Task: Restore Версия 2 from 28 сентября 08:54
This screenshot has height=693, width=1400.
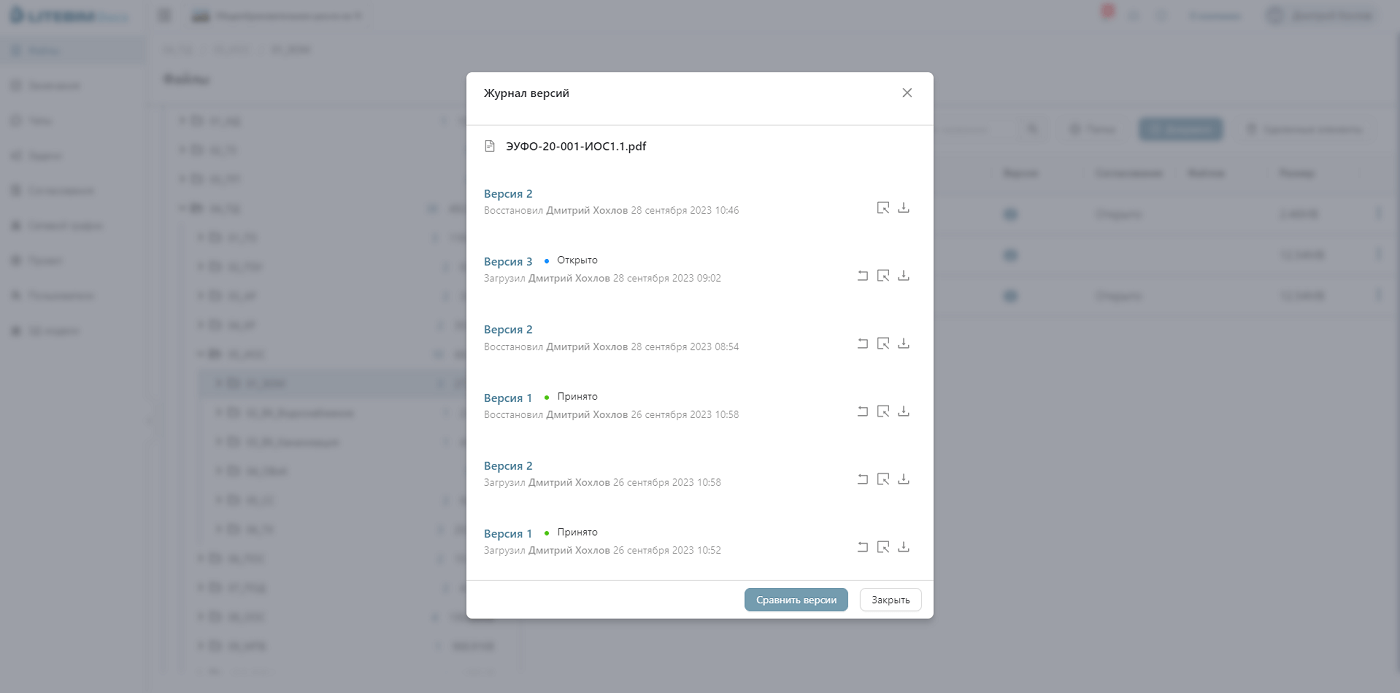Action: pos(862,344)
